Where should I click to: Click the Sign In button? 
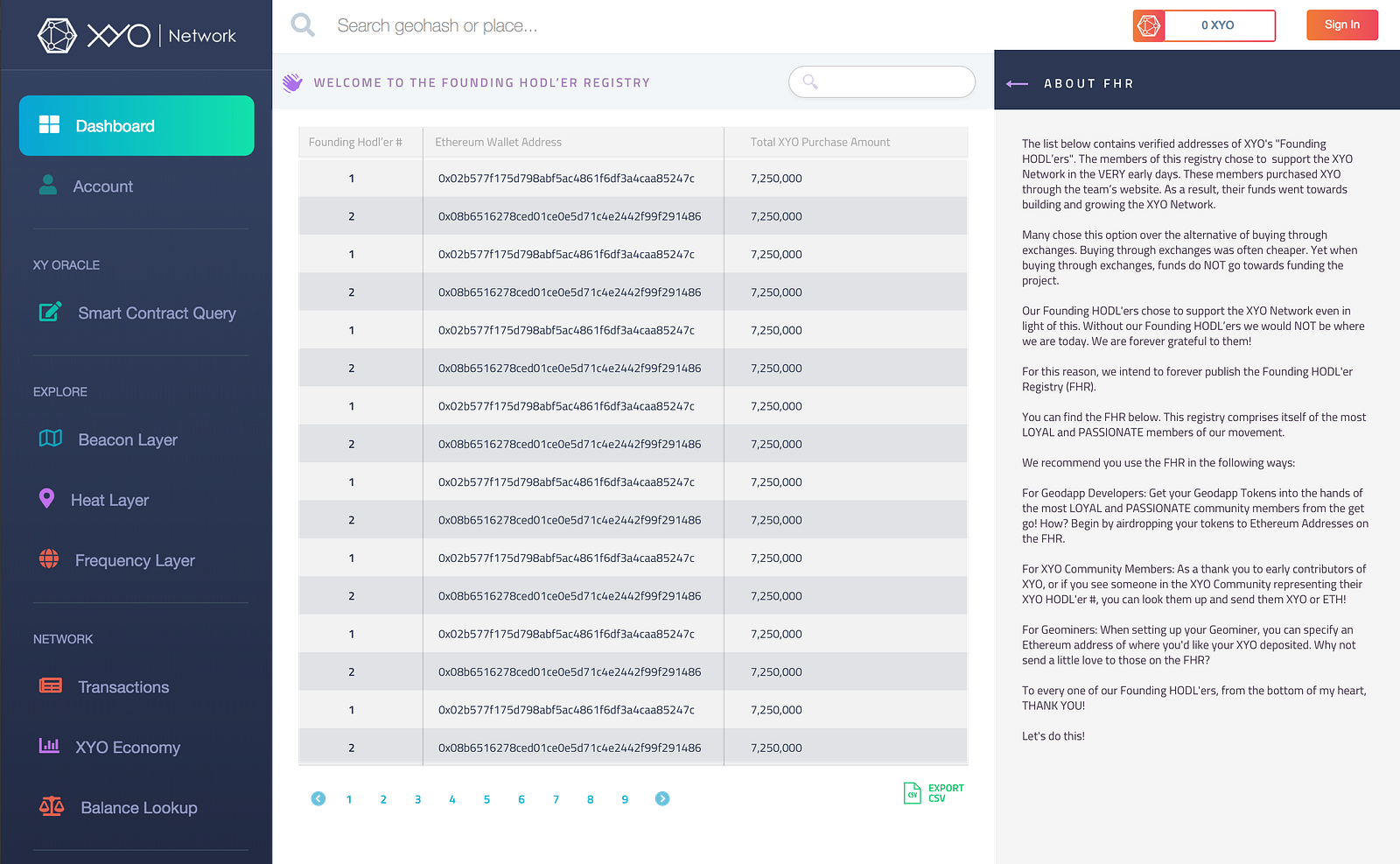pyautogui.click(x=1342, y=25)
